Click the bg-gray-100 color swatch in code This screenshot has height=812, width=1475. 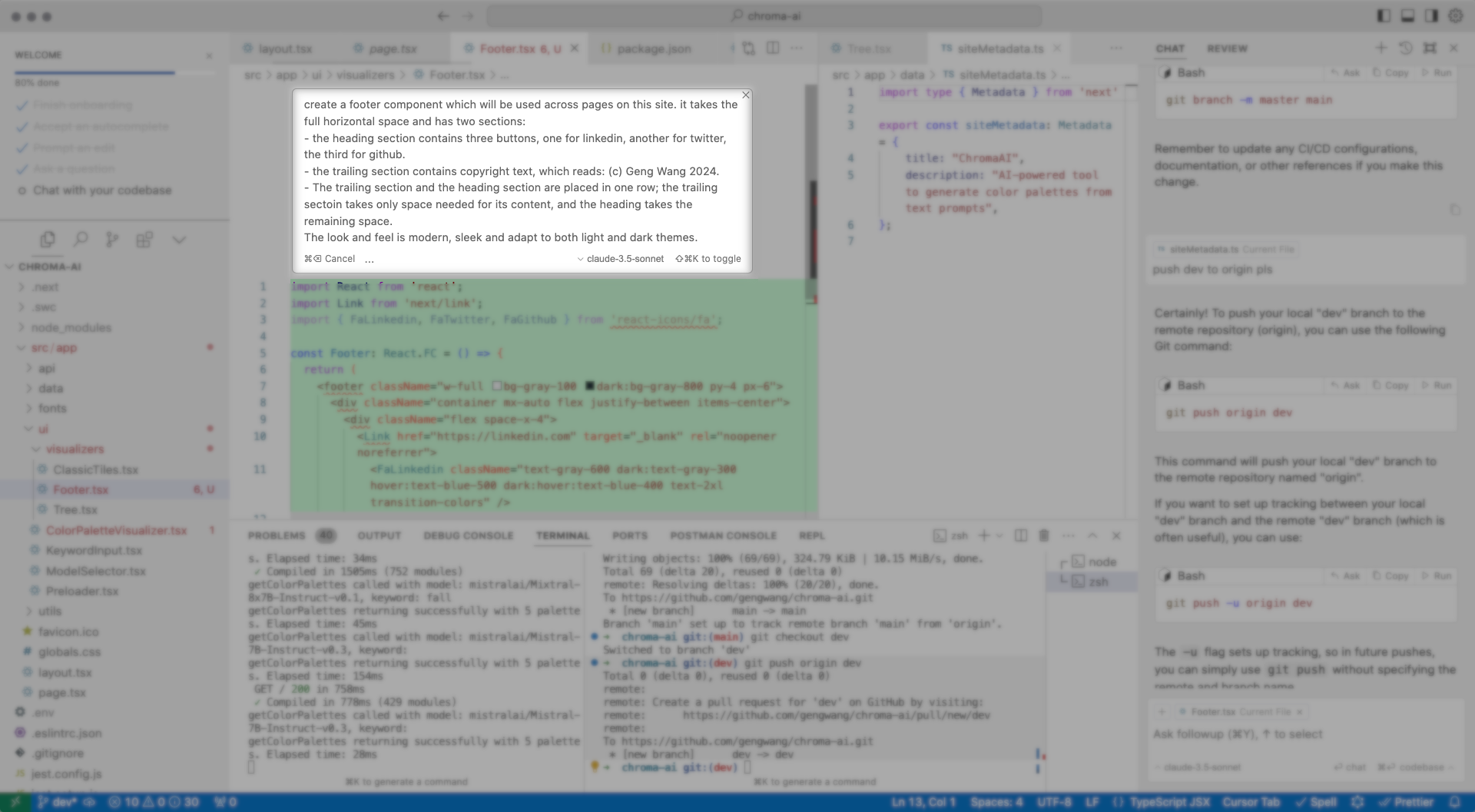[x=497, y=386]
